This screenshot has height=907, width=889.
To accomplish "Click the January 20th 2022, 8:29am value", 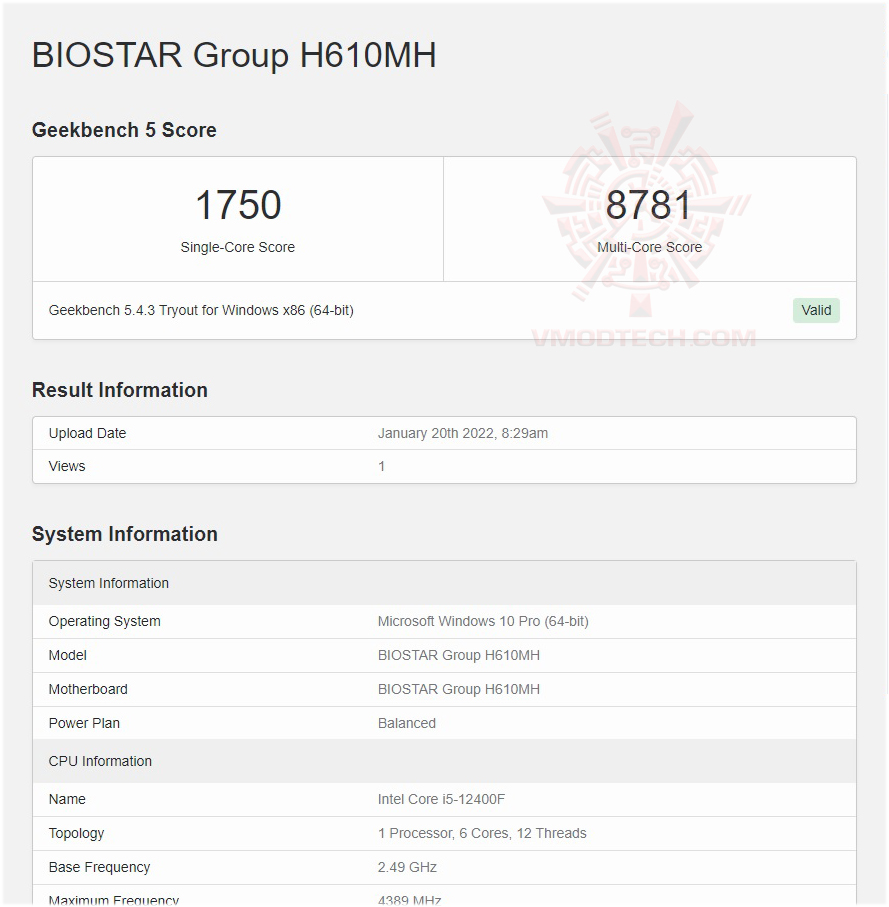I will tap(463, 433).
